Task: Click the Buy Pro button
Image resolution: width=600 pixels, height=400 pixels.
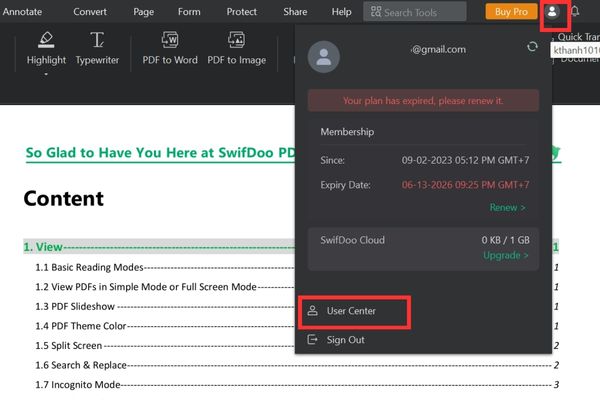Action: pyautogui.click(x=511, y=12)
